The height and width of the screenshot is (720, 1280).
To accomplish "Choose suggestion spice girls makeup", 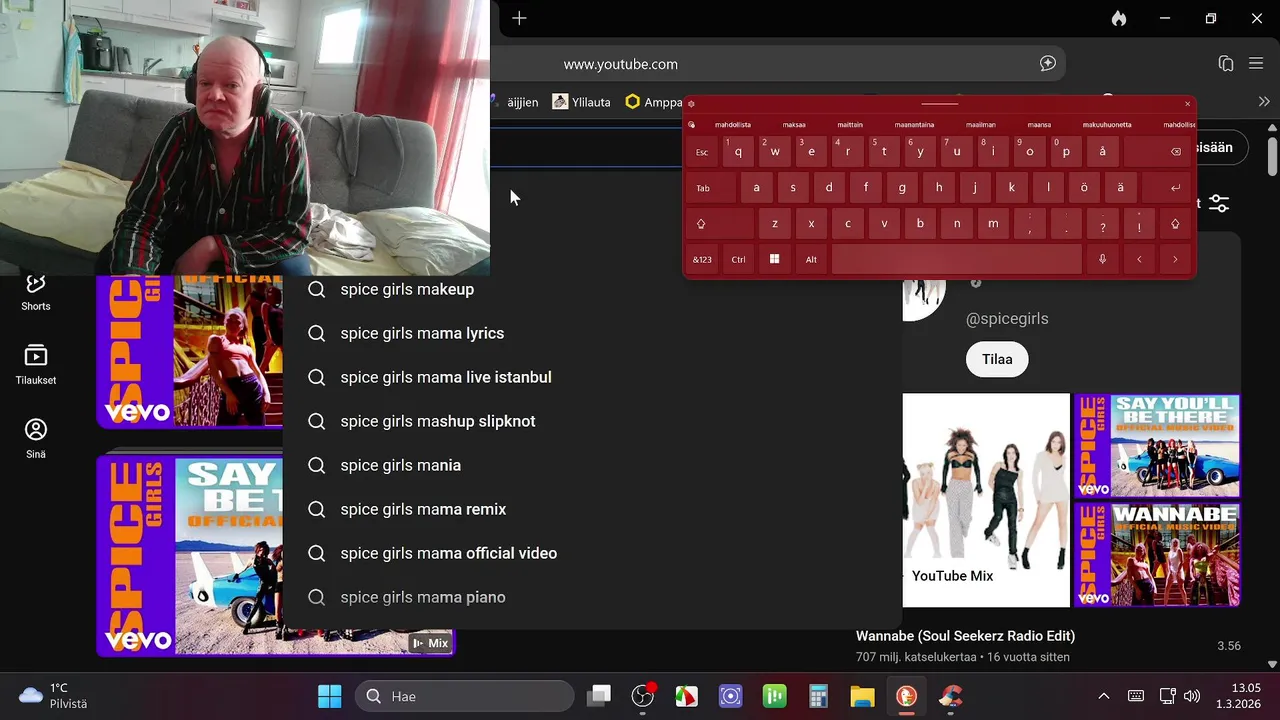I will pyautogui.click(x=592, y=289).
